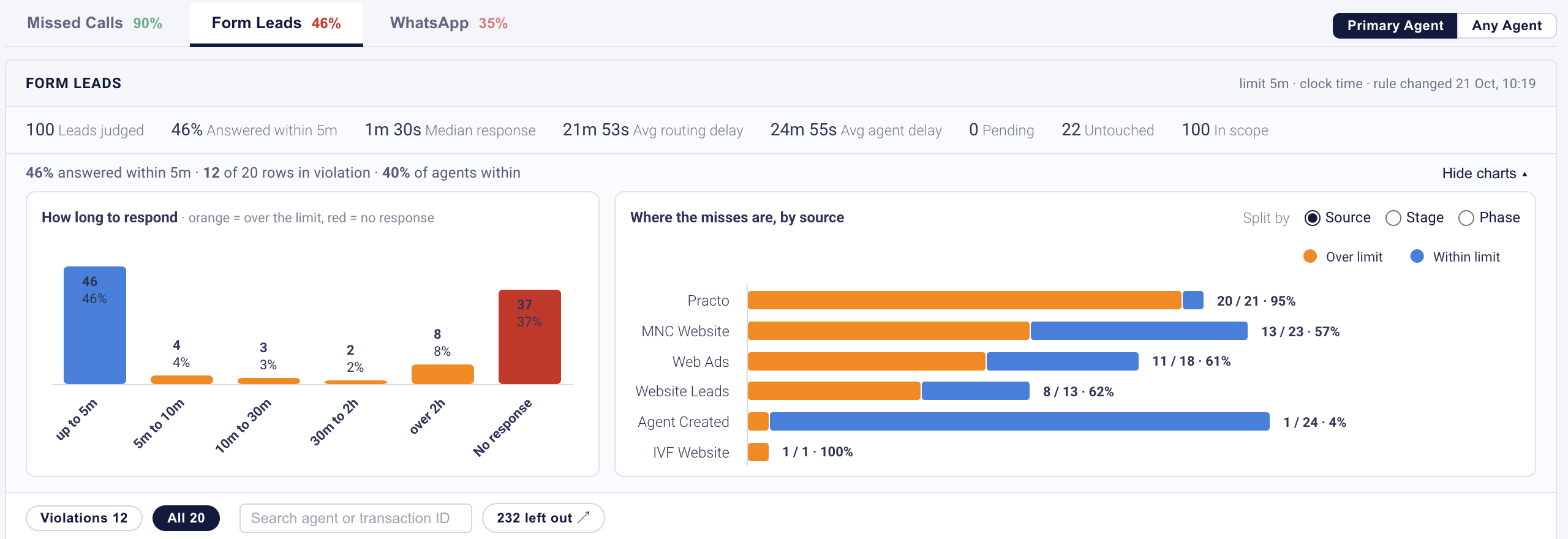This screenshot has height=539, width=1568.
Task: Switch to the Any Agent view
Action: tap(1507, 26)
